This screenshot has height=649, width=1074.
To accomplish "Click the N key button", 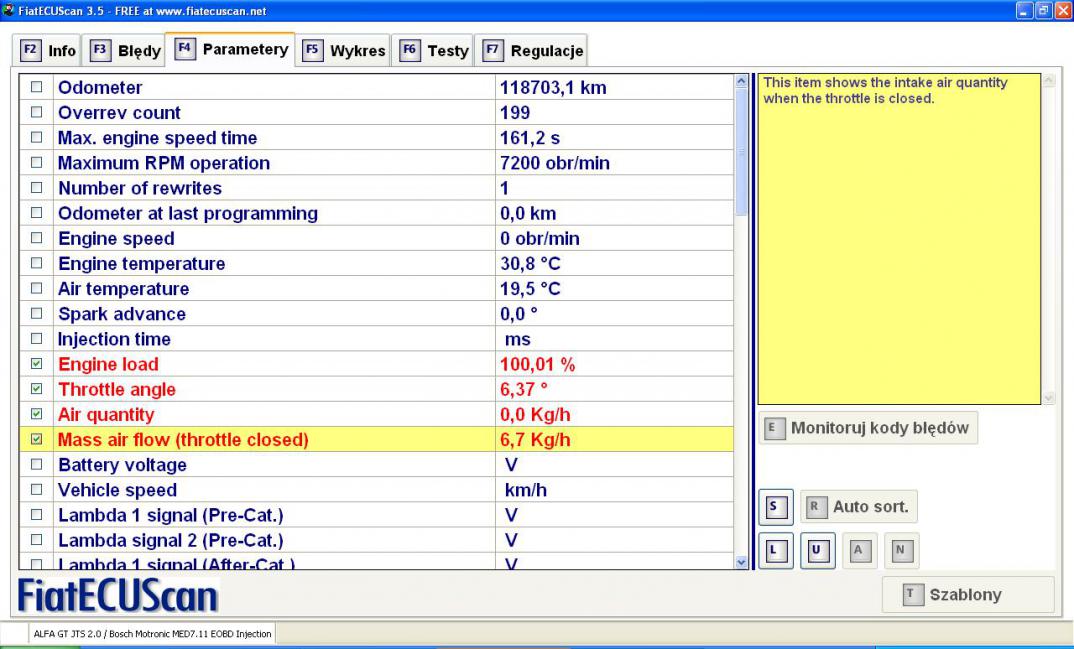I will coord(900,551).
